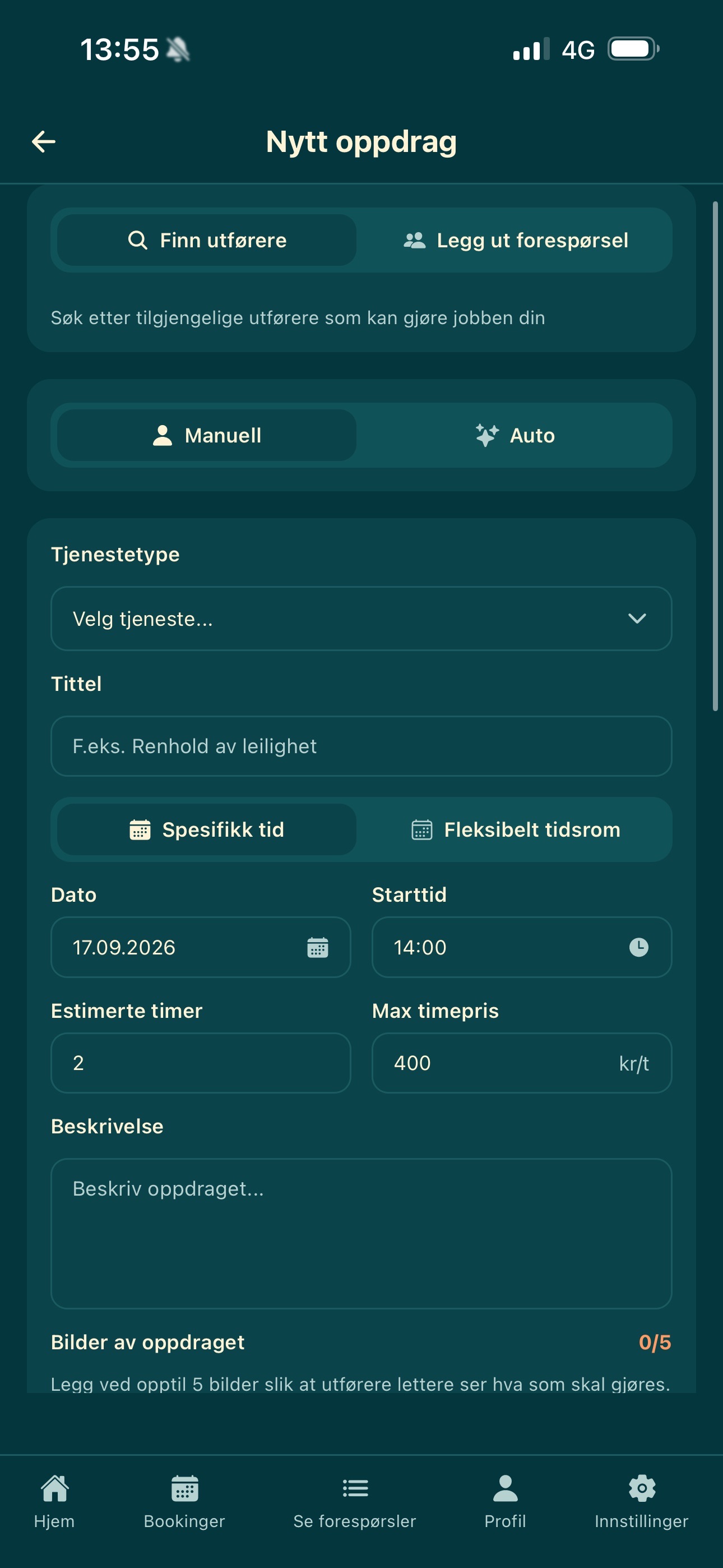The height and width of the screenshot is (1568, 723).
Task: Focus the Tittel input field
Action: click(361, 746)
